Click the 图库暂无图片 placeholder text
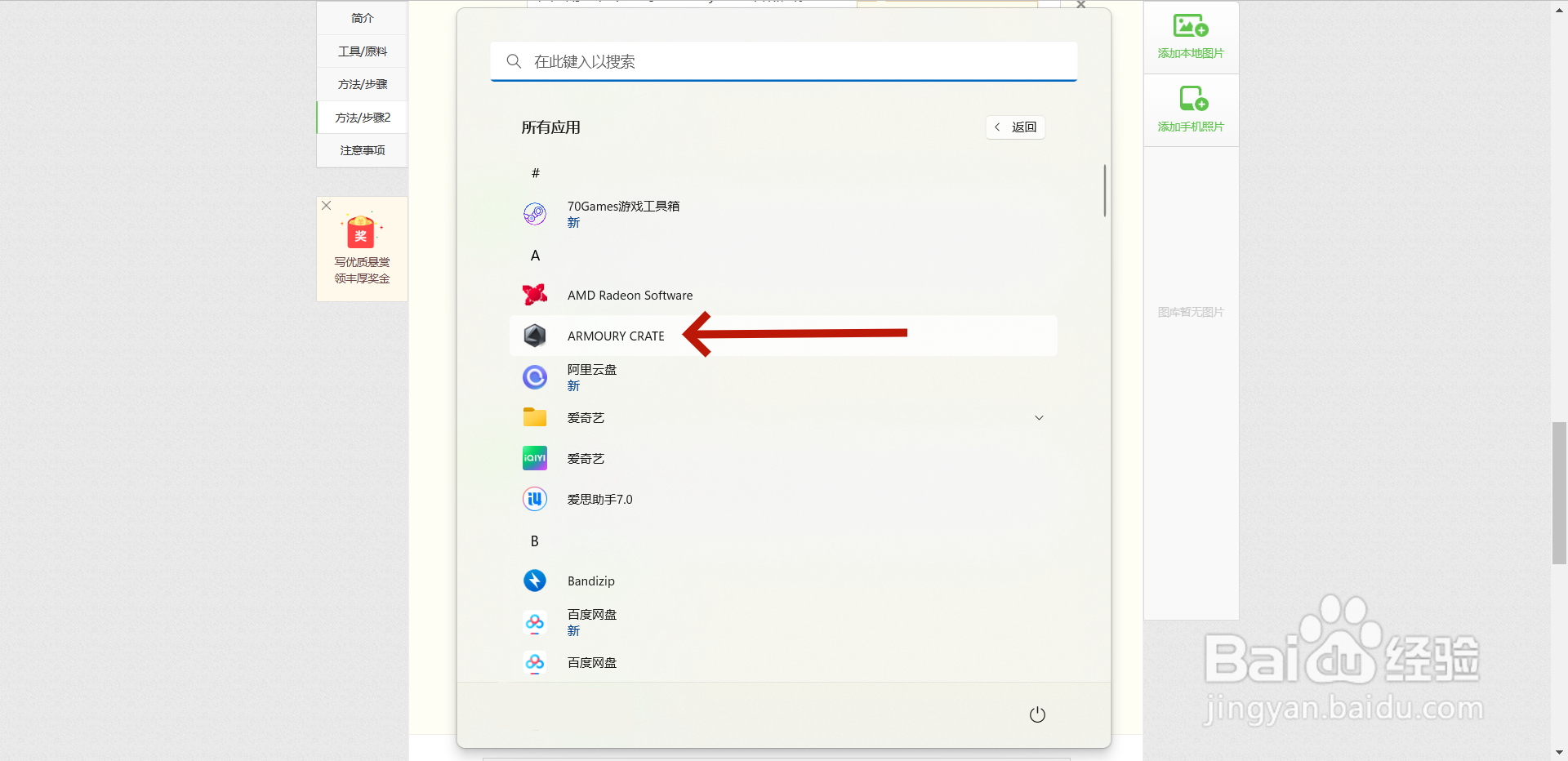1568x761 pixels. 1191,312
